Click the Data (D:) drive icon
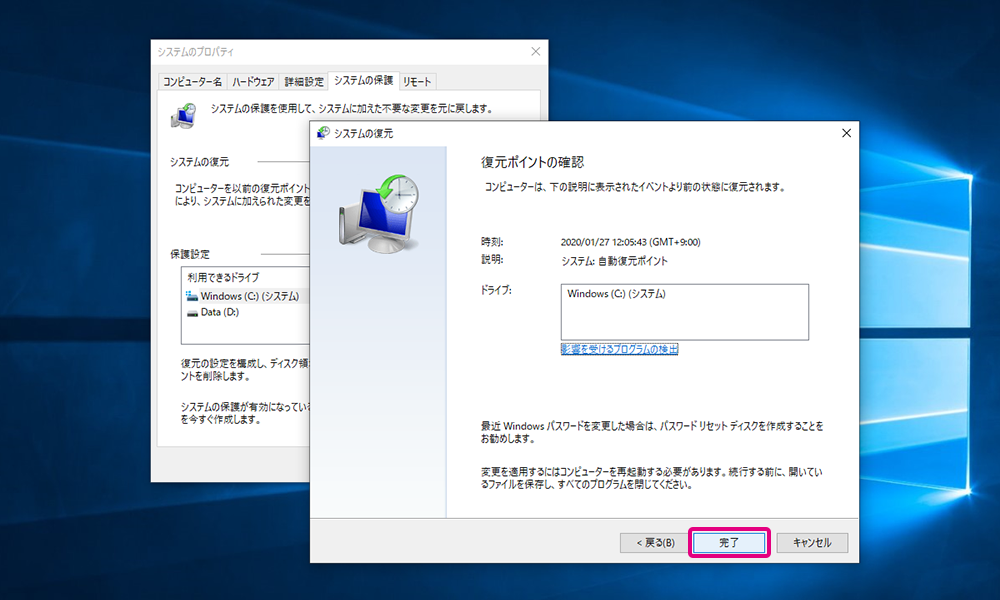Image resolution: width=1000 pixels, height=600 pixels. tap(192, 312)
